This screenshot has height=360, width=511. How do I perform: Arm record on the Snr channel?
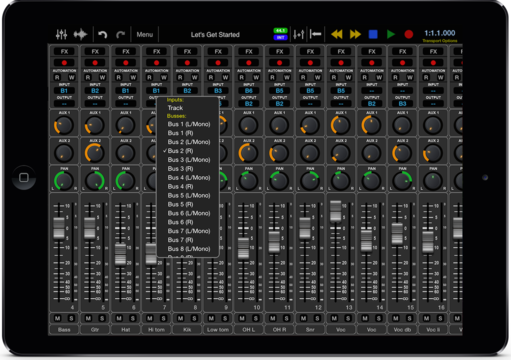pos(310,62)
